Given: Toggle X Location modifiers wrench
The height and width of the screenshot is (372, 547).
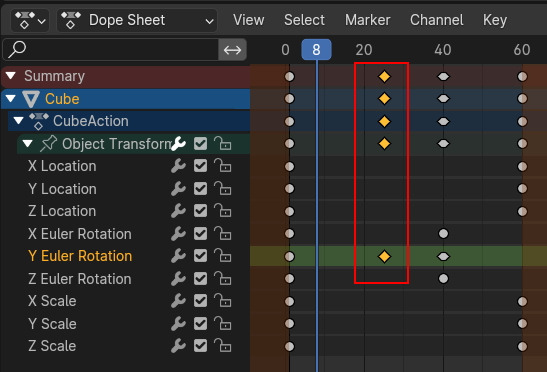Looking at the screenshot, I should [x=178, y=166].
